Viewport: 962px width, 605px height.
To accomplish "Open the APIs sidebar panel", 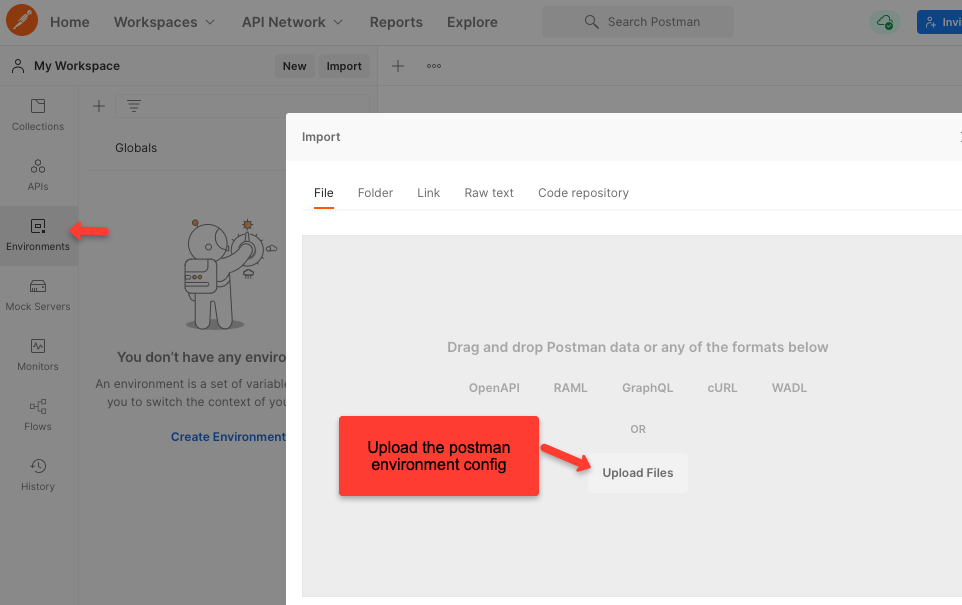I will pyautogui.click(x=38, y=175).
